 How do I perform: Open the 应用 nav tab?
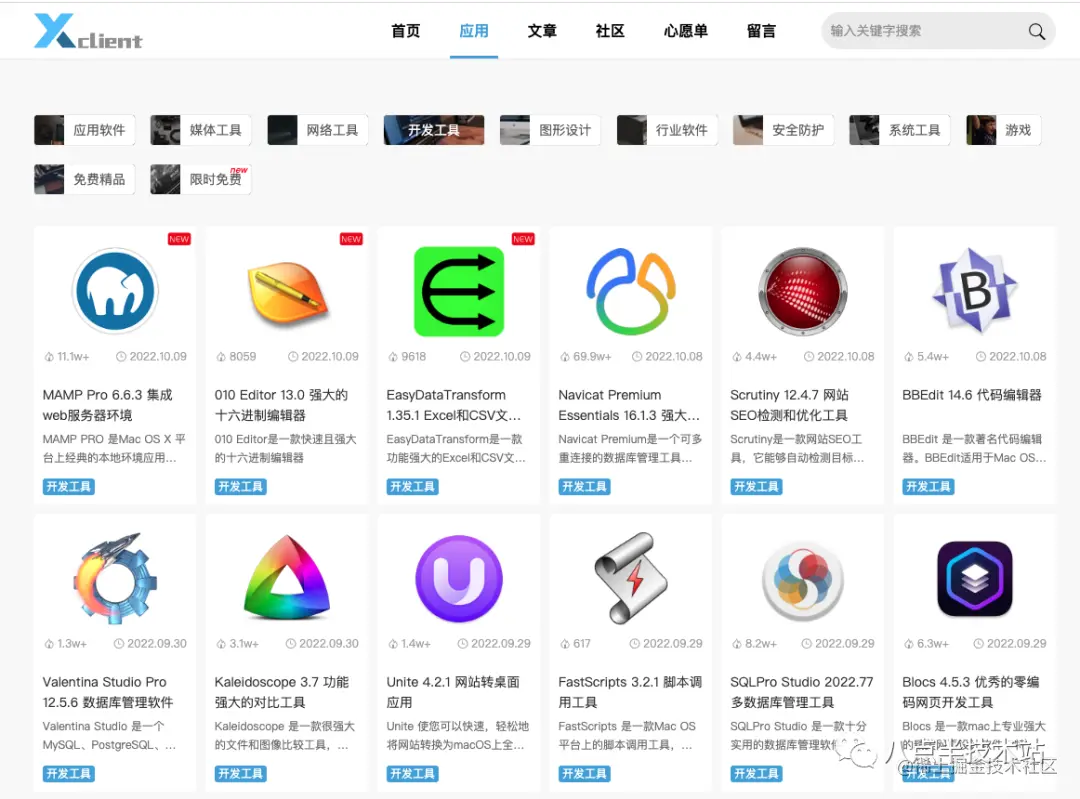tap(474, 31)
